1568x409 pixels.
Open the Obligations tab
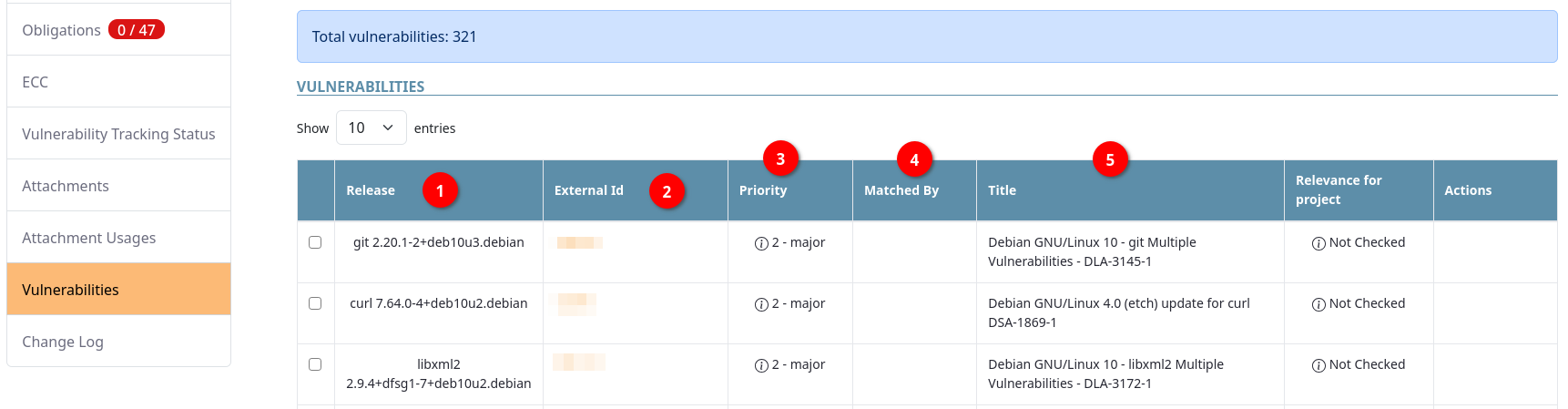click(x=62, y=30)
